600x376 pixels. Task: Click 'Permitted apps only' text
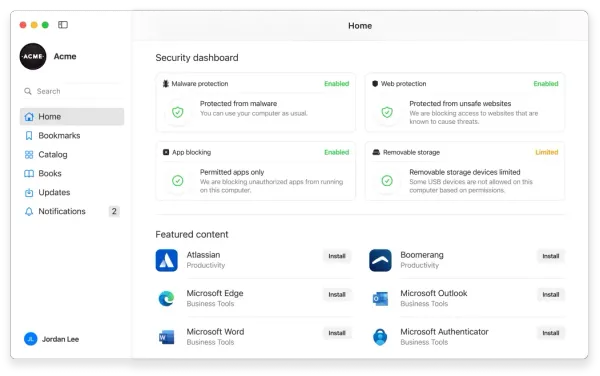tap(232, 172)
